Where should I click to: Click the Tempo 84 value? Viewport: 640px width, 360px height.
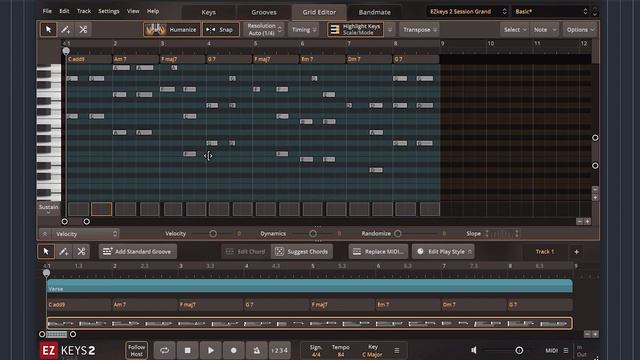pos(340,354)
